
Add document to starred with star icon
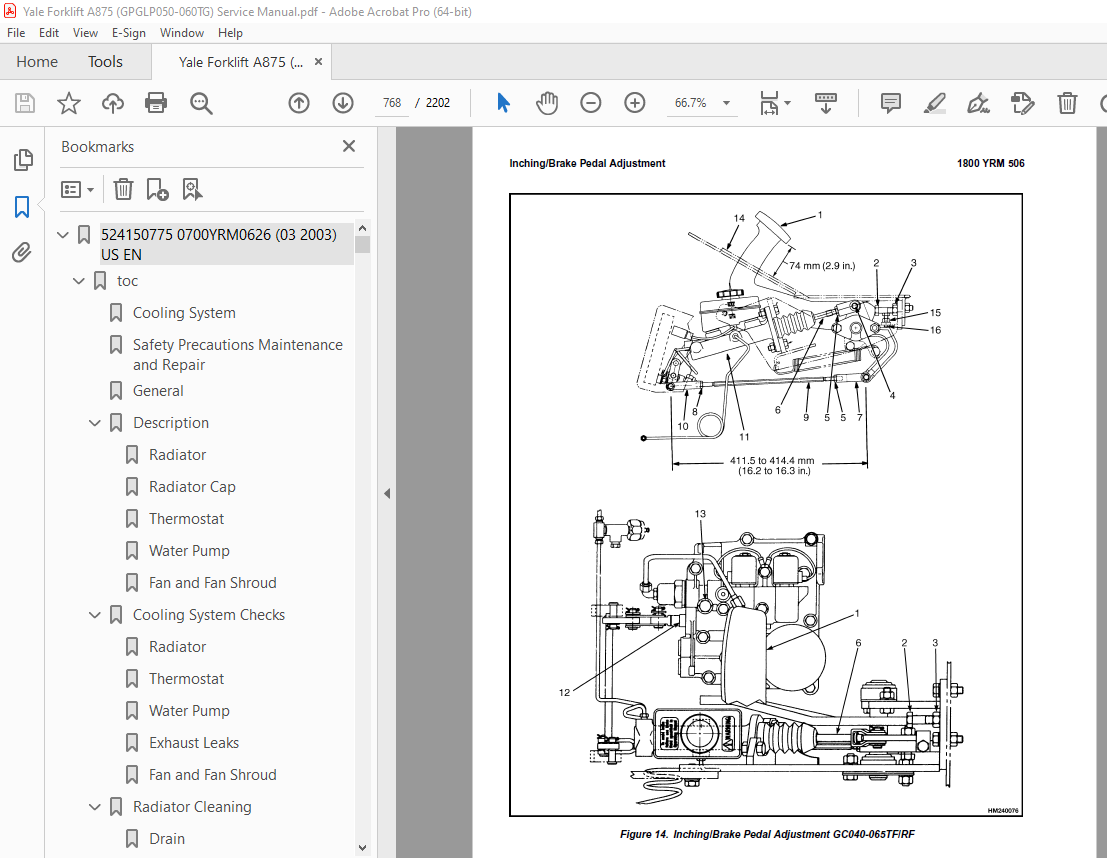[68, 103]
